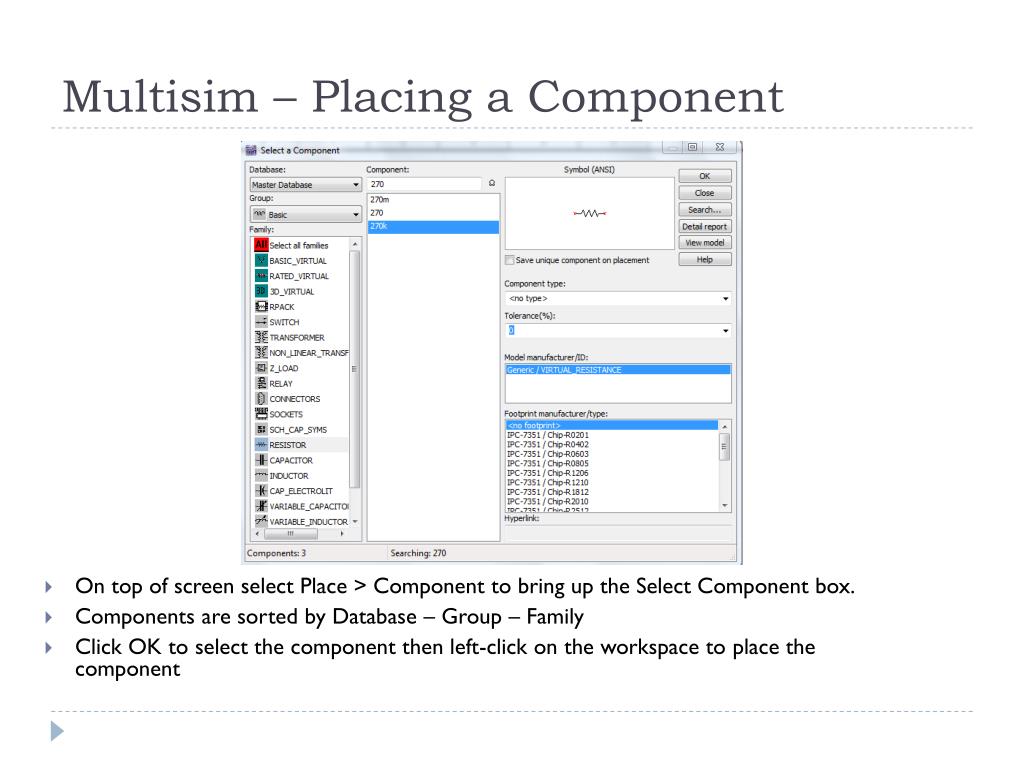The image size is (1024, 768).
Task: Select footprint IPC-7351 / Chip-R2010
Action: click(x=612, y=502)
